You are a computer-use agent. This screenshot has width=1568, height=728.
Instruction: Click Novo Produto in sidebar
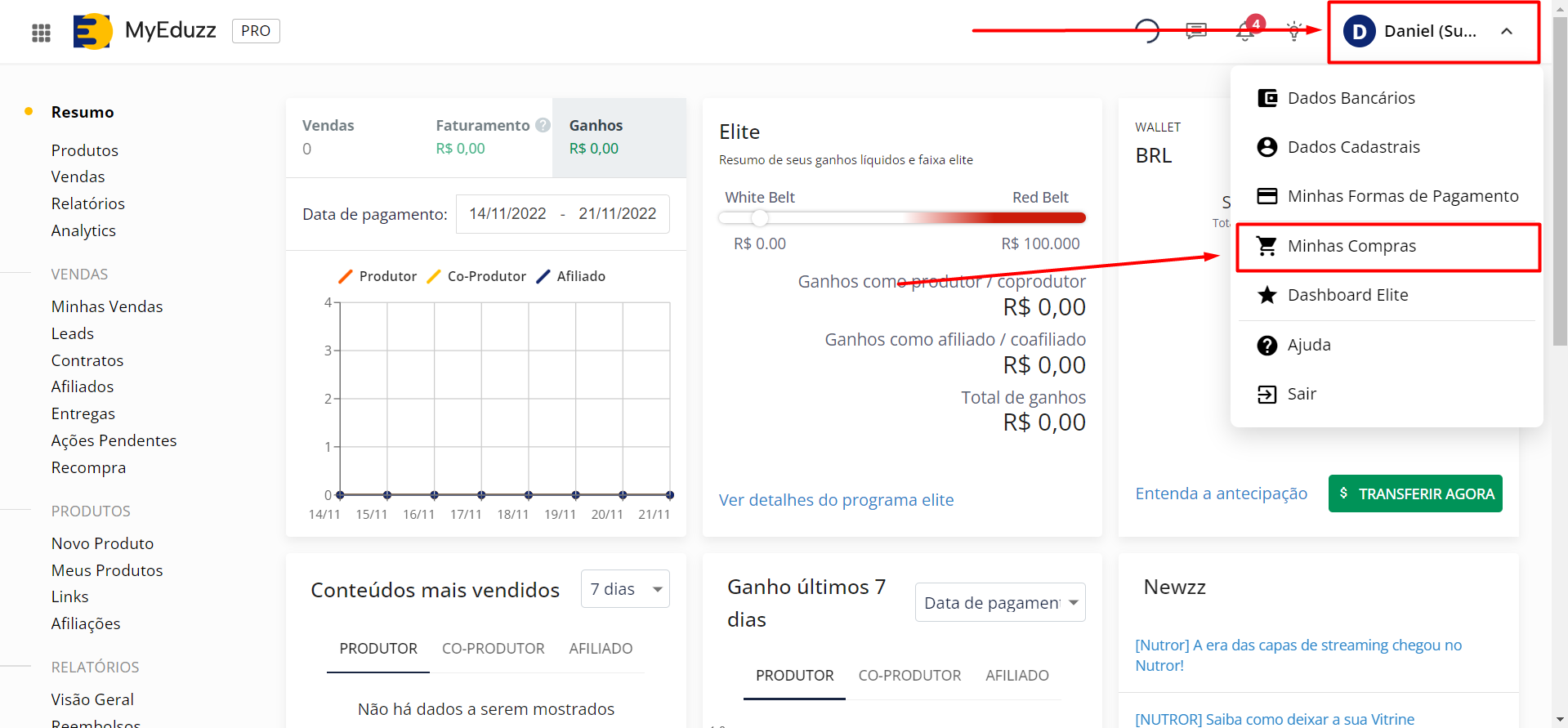102,543
